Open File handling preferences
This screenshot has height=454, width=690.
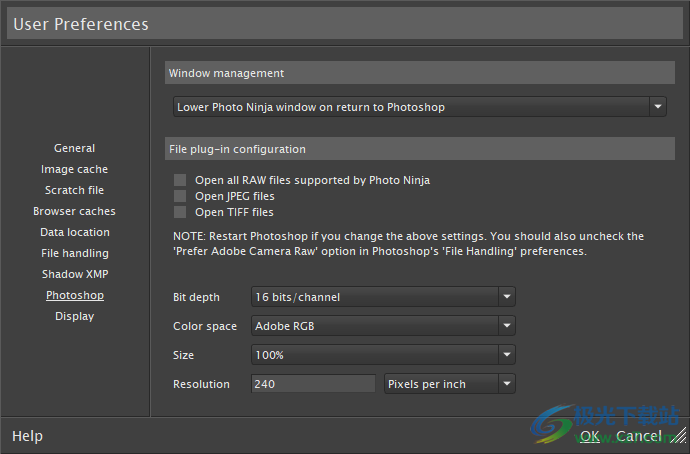tap(75, 253)
